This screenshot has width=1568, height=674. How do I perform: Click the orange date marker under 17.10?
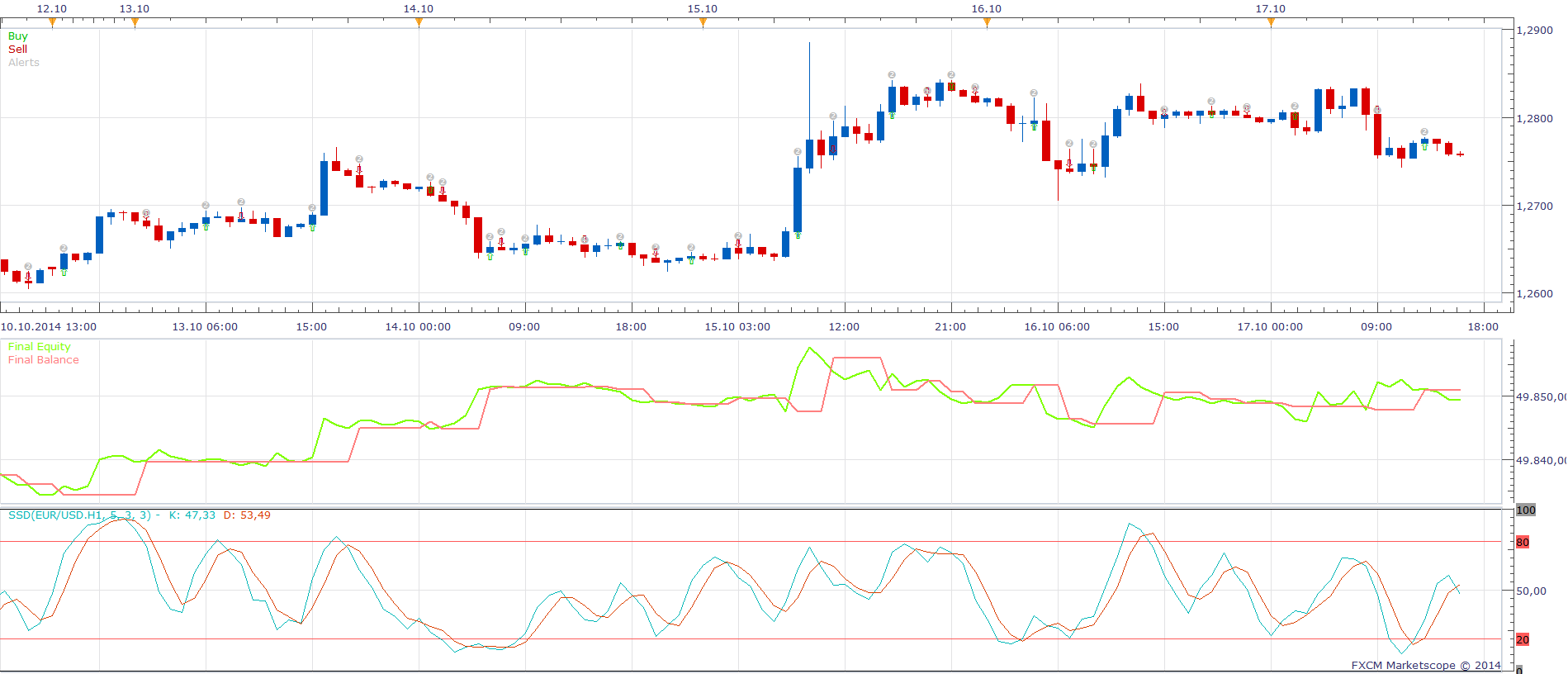(x=1271, y=22)
